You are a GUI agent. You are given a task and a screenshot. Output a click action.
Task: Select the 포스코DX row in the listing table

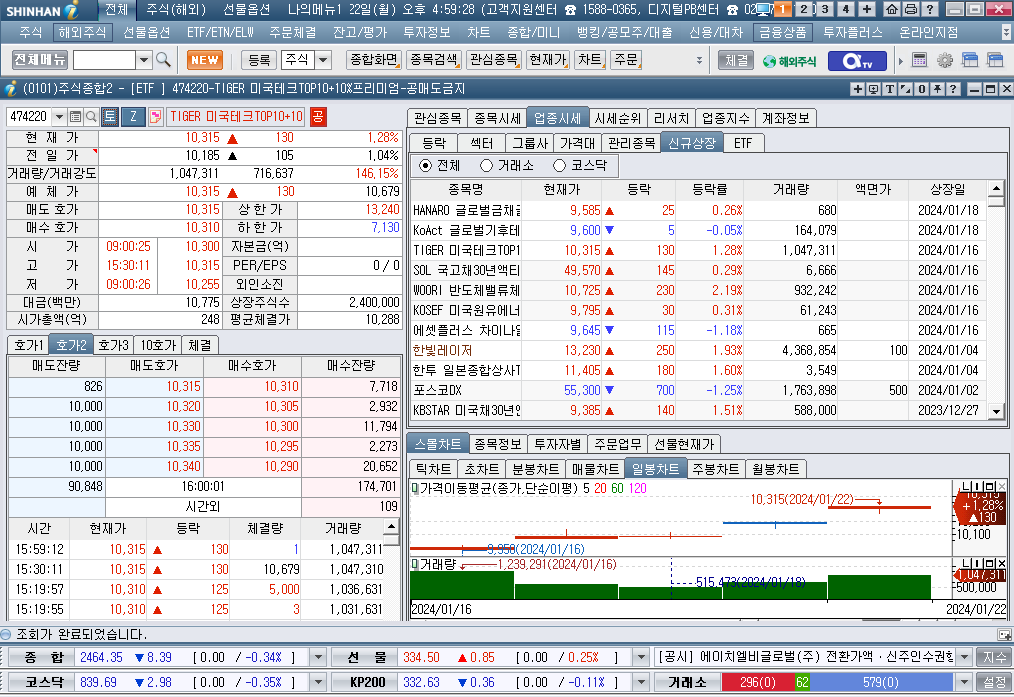[x=699, y=391]
